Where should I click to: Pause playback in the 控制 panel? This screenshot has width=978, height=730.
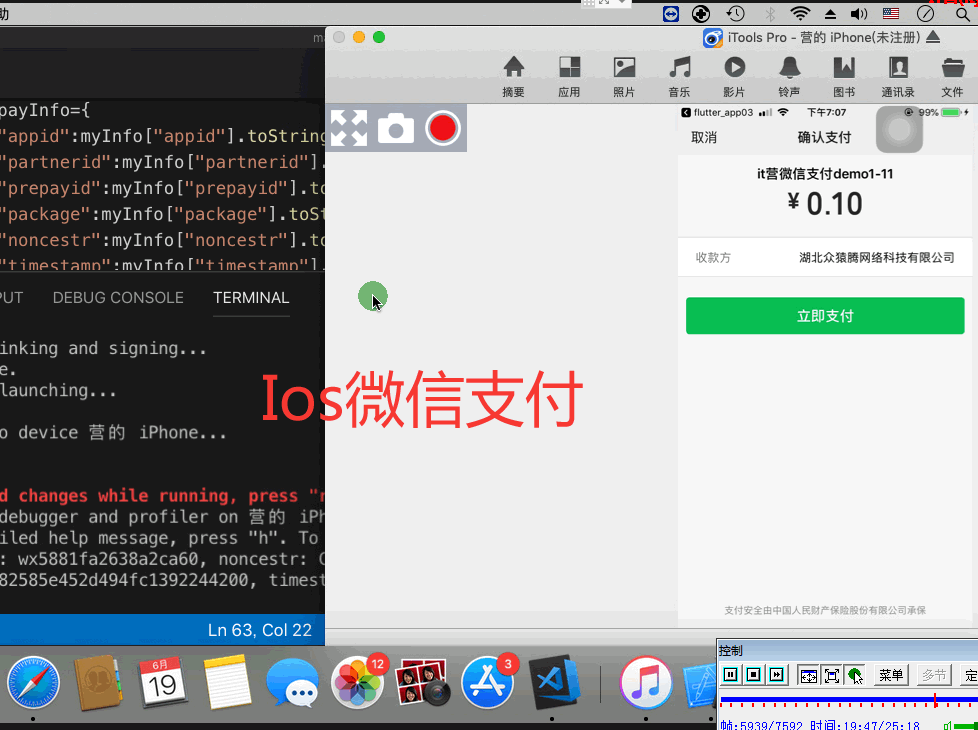[x=730, y=674]
